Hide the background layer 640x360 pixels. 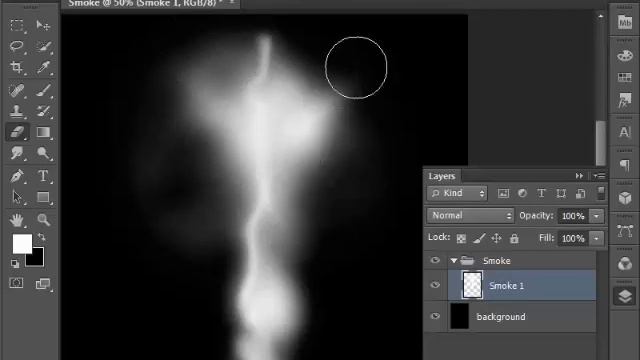435,316
